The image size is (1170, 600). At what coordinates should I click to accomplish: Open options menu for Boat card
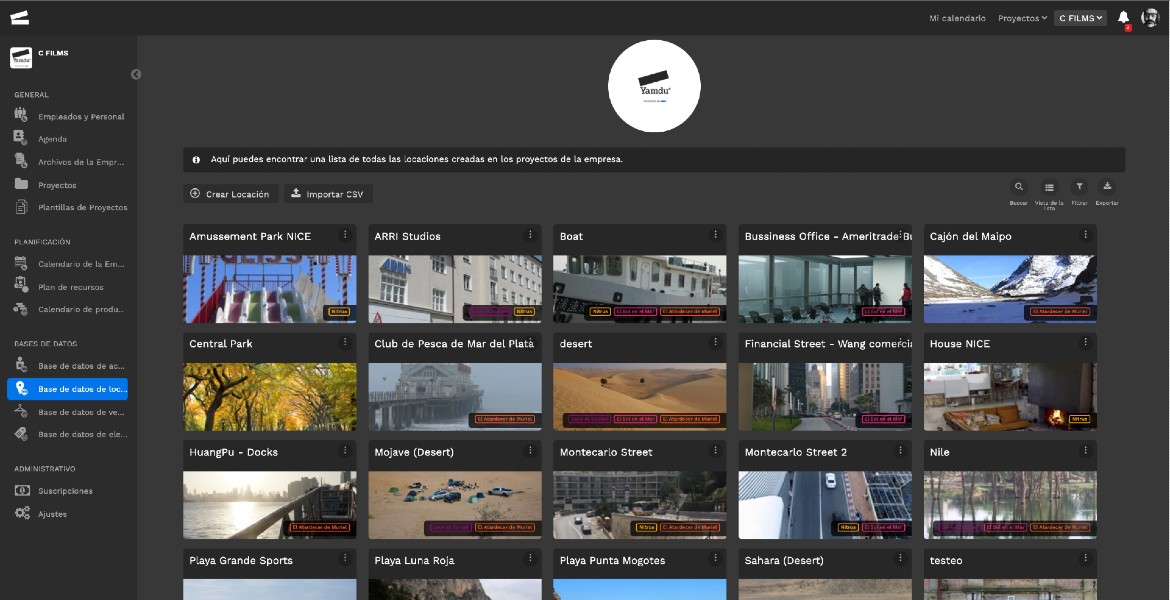[715, 235]
